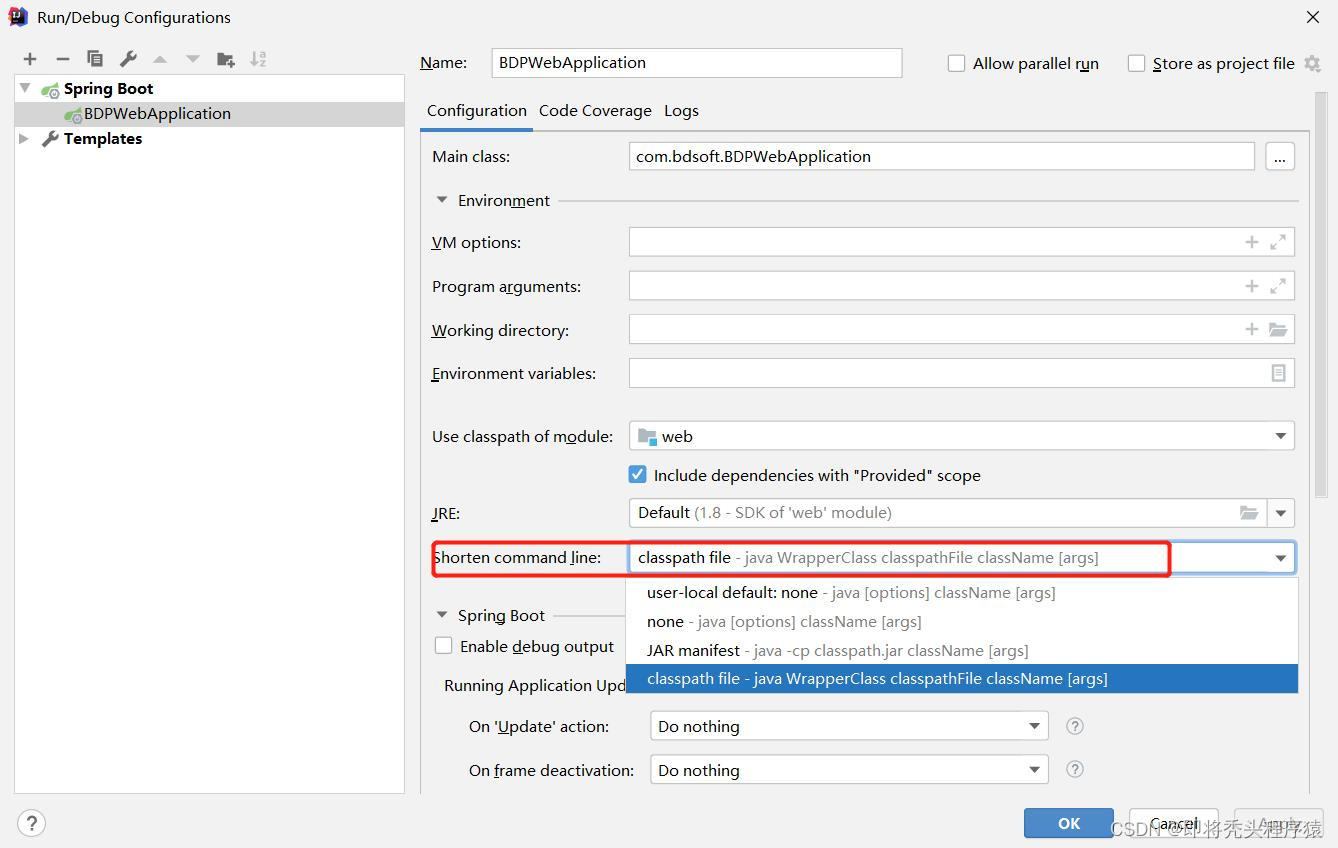Confirm with the OK button
The image size is (1338, 848).
1069,823
